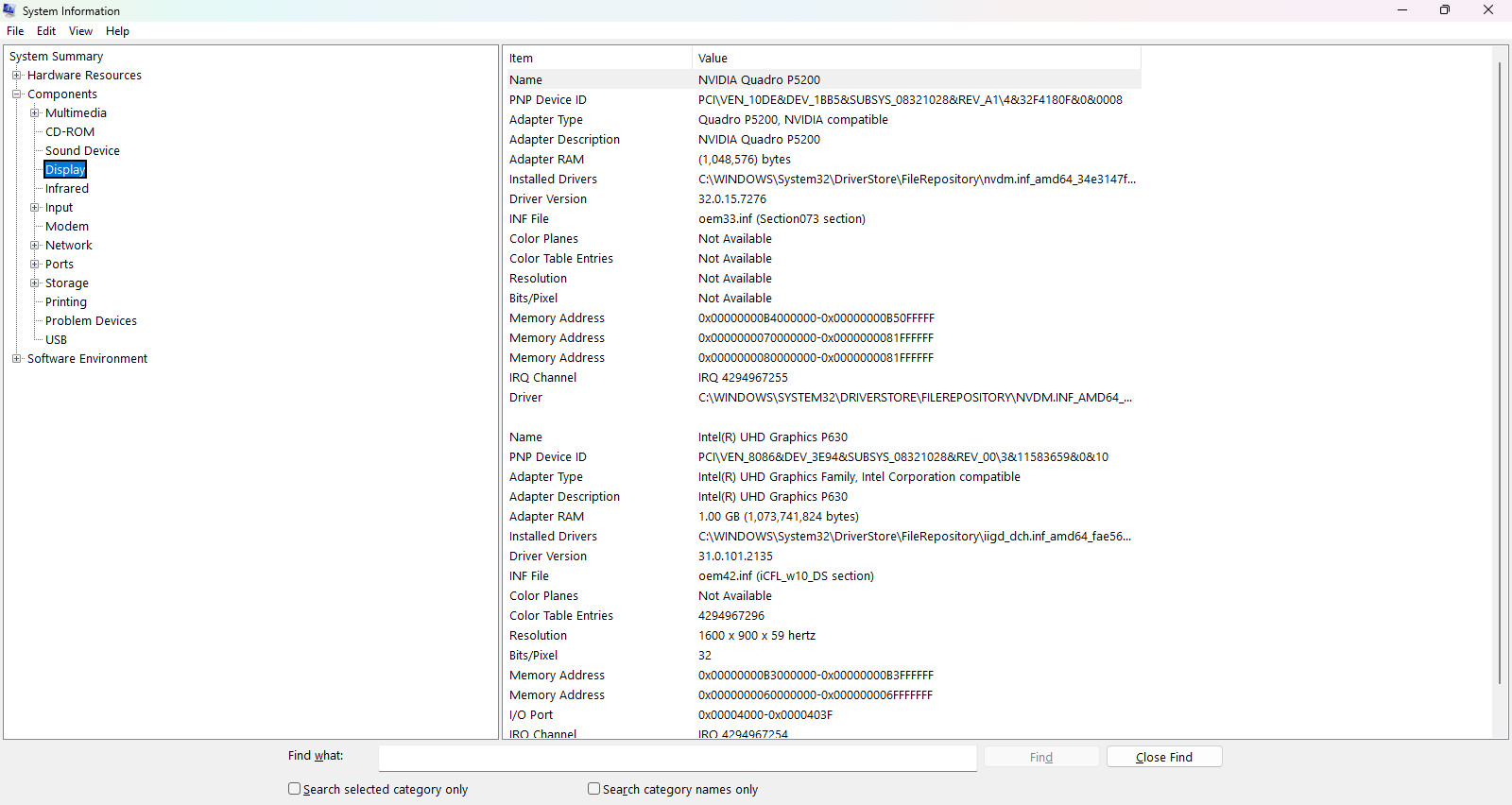Click the IRQ 4294967255 value

pyautogui.click(x=743, y=378)
